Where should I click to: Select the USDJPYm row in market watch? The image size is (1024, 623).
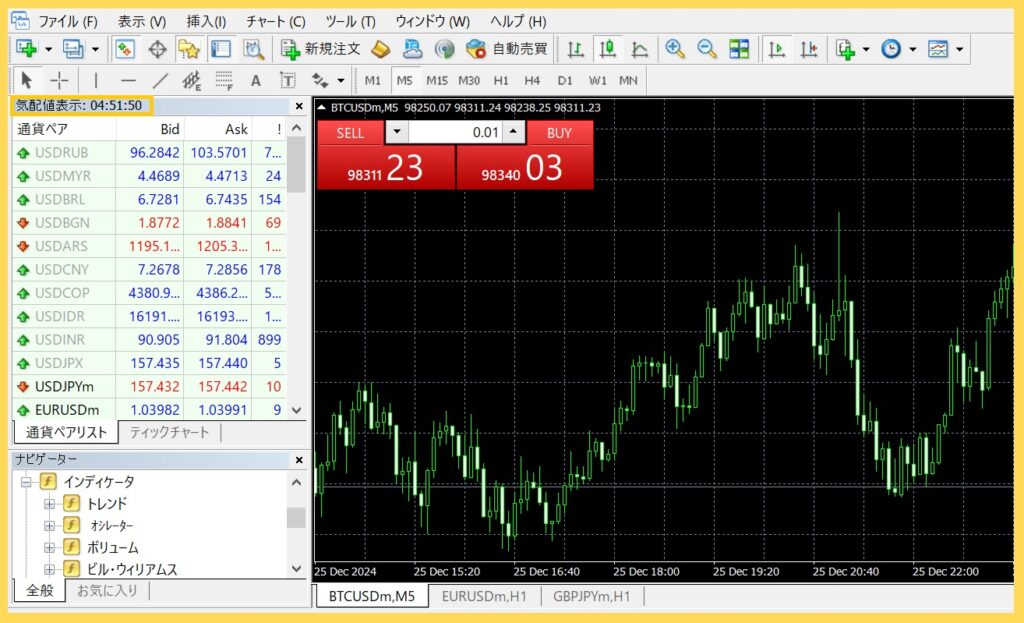pos(70,386)
